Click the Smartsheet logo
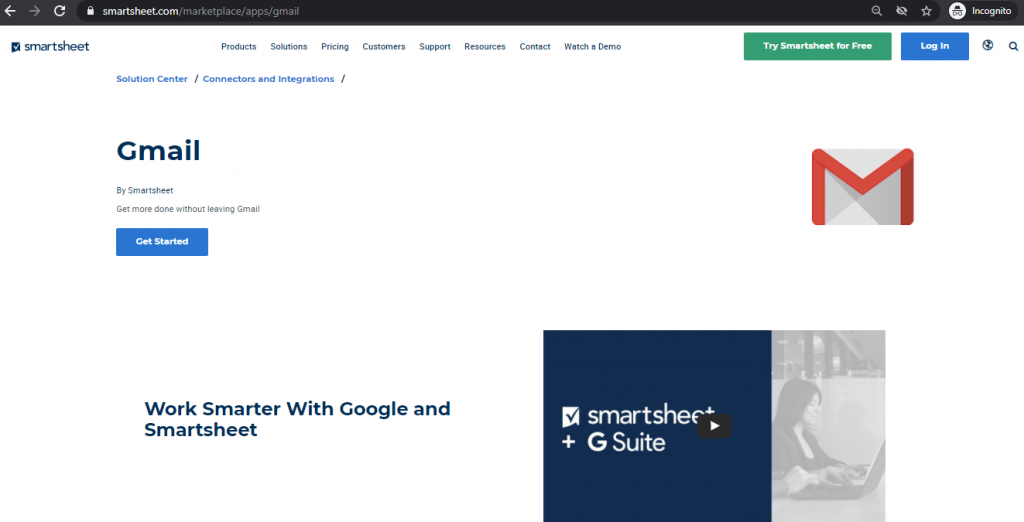Viewport: 1024px width, 522px height. [x=50, y=46]
